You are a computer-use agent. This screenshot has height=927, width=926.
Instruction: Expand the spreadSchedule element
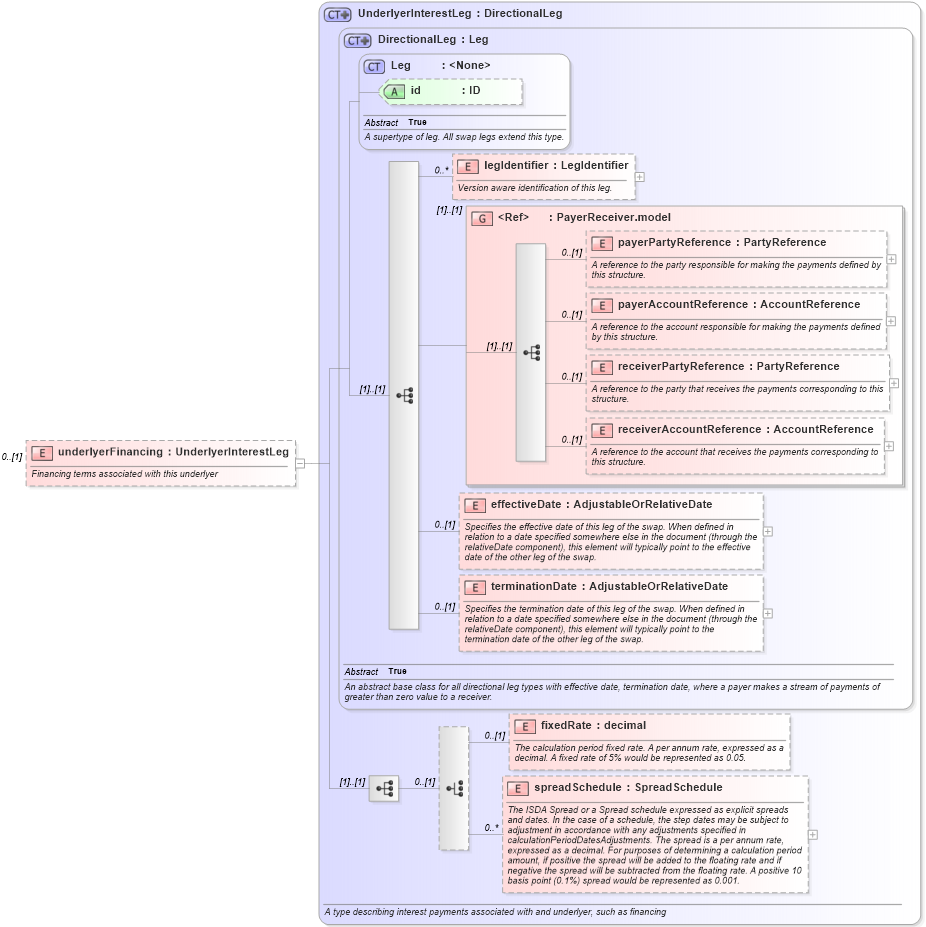813,835
